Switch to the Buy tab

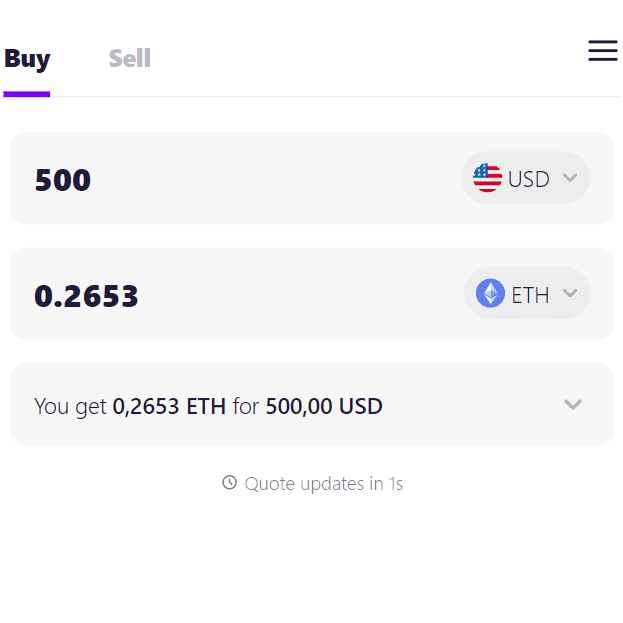pyautogui.click(x=27, y=59)
